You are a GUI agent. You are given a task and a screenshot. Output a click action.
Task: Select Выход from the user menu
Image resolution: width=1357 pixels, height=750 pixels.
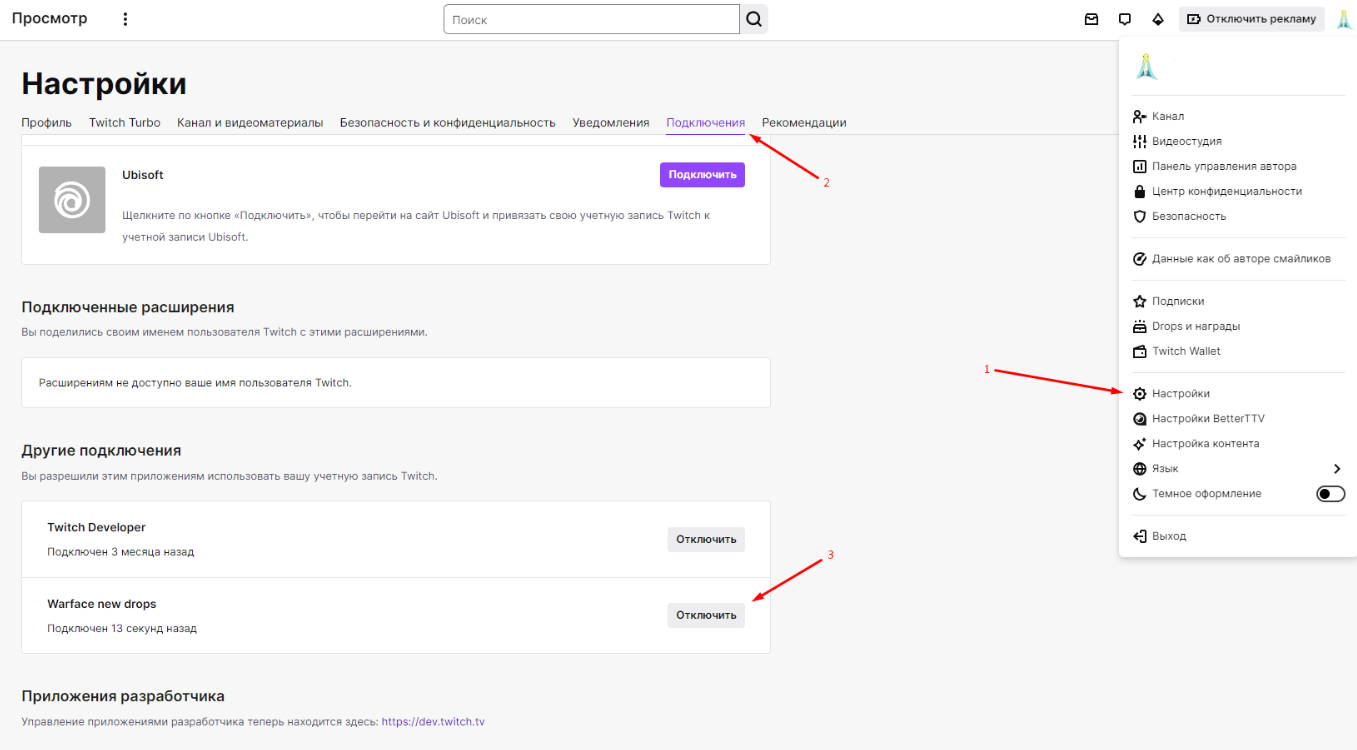pos(1168,536)
